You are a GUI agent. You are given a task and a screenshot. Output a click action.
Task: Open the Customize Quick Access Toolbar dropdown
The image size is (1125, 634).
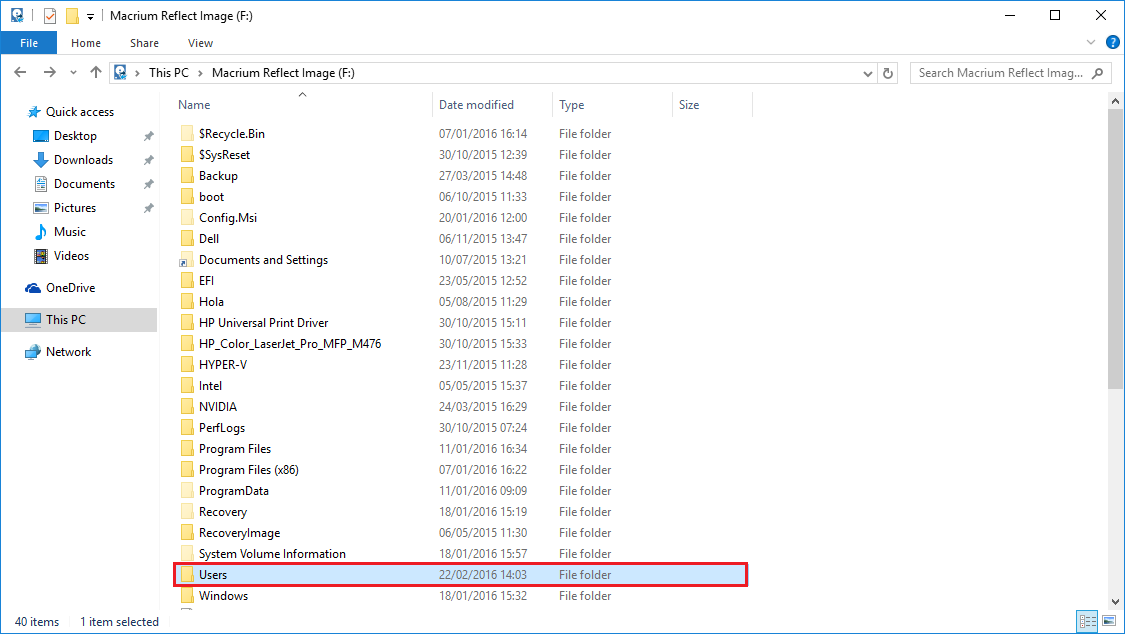point(90,16)
